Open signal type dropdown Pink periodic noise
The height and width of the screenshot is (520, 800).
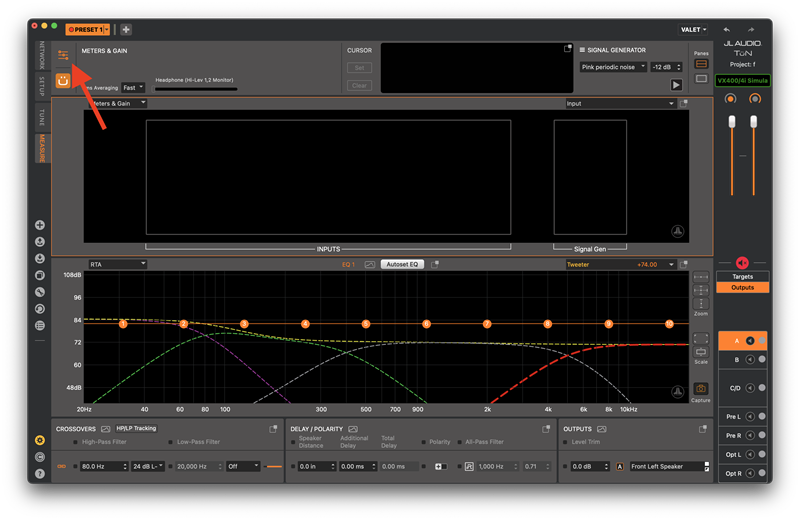point(613,67)
